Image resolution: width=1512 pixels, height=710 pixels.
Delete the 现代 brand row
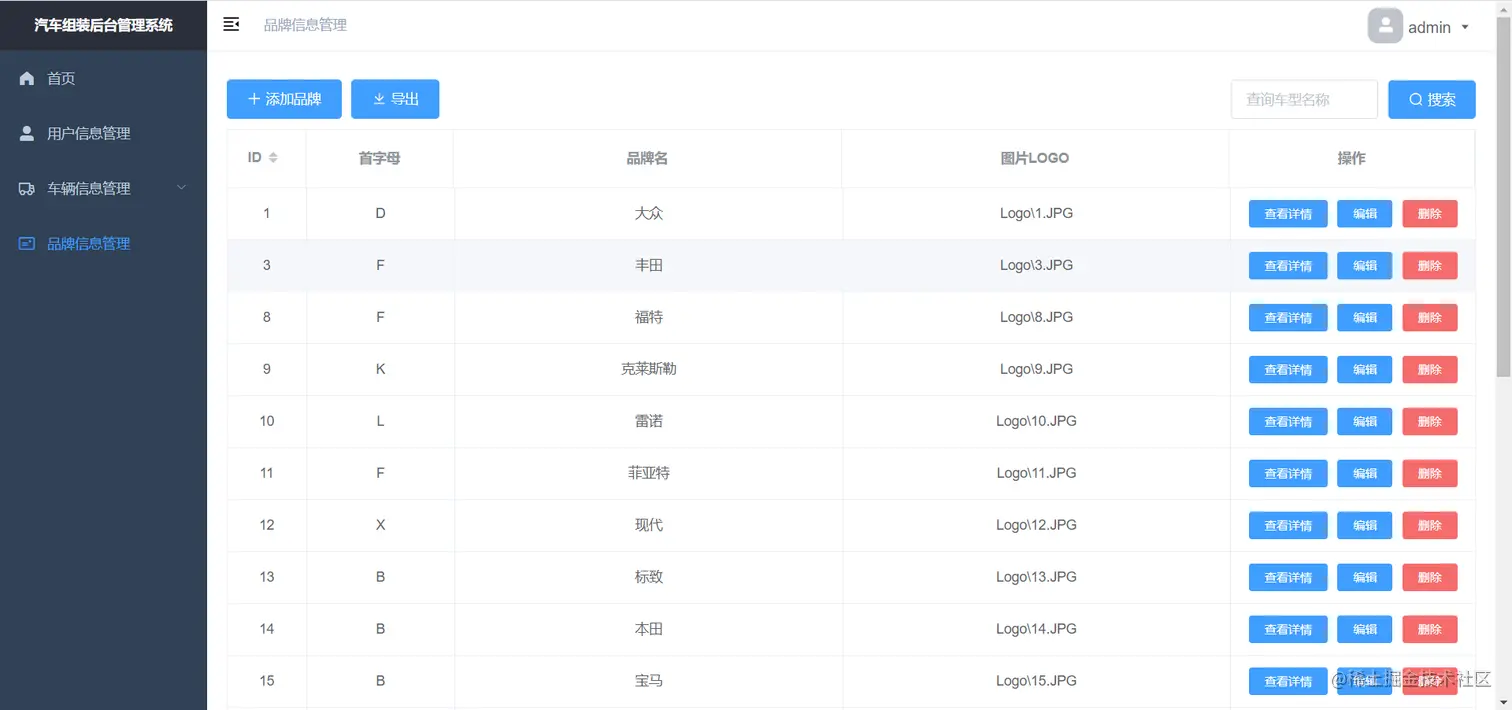pos(1430,526)
